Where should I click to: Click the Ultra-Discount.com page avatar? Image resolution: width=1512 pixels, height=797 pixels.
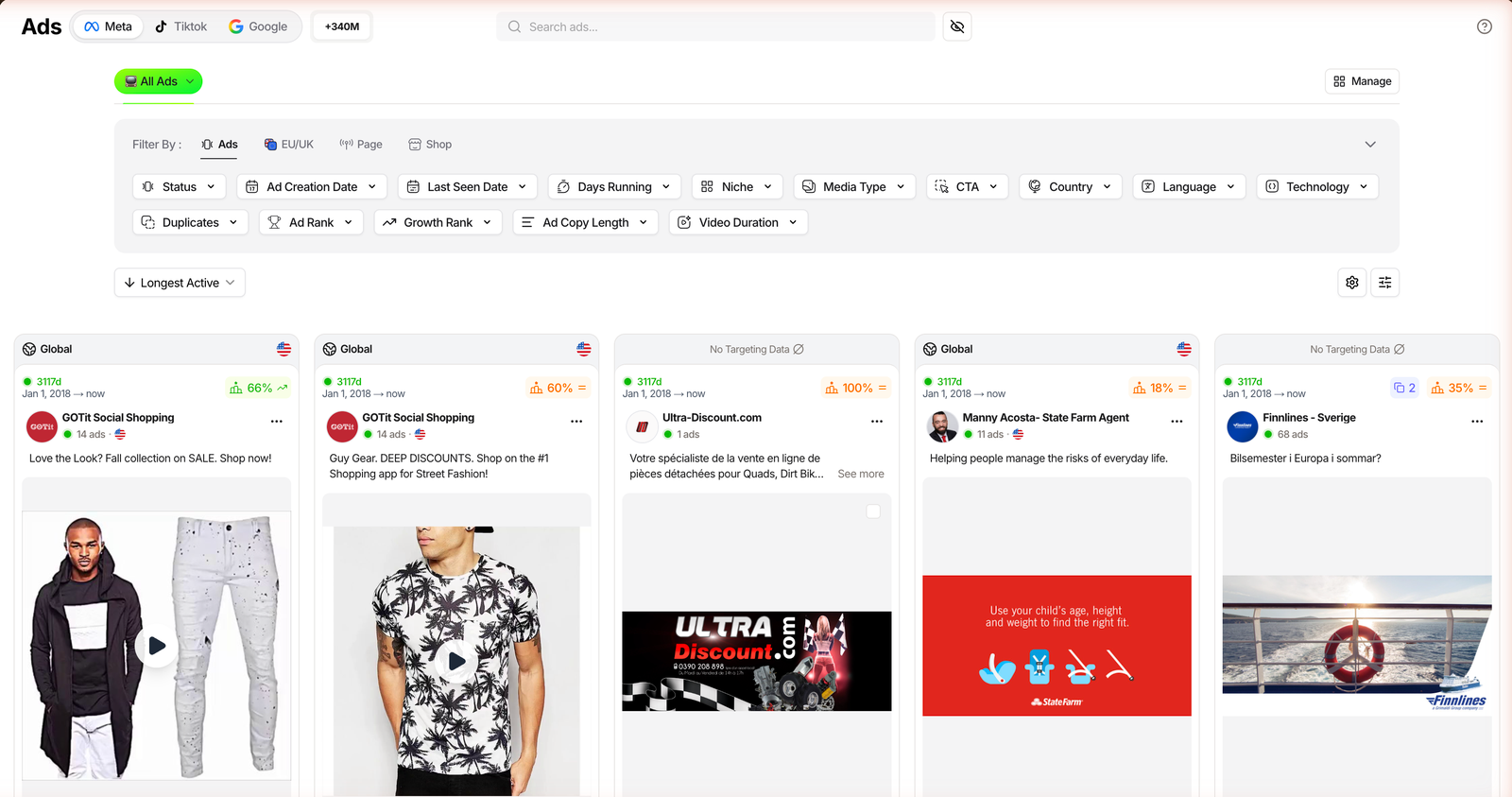(642, 426)
